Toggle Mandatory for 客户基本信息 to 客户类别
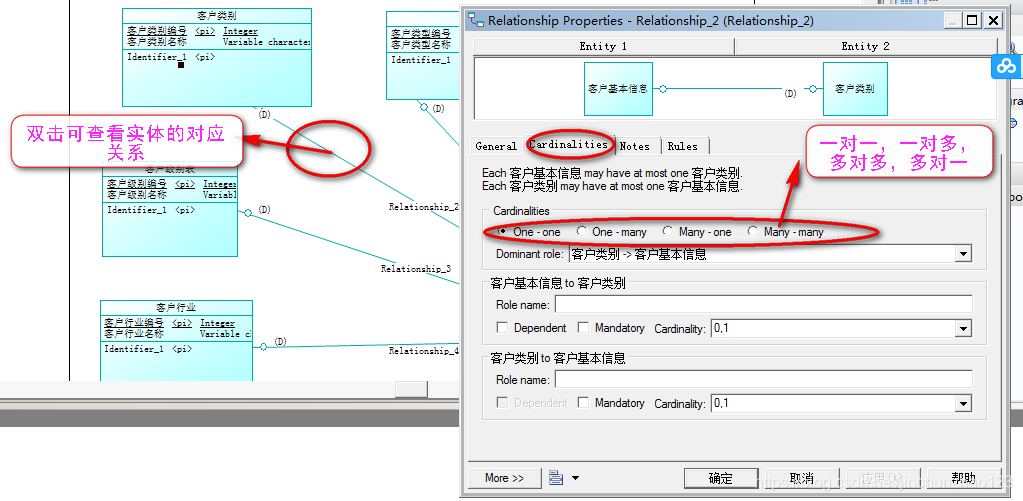This screenshot has height=501, width=1023. point(583,327)
